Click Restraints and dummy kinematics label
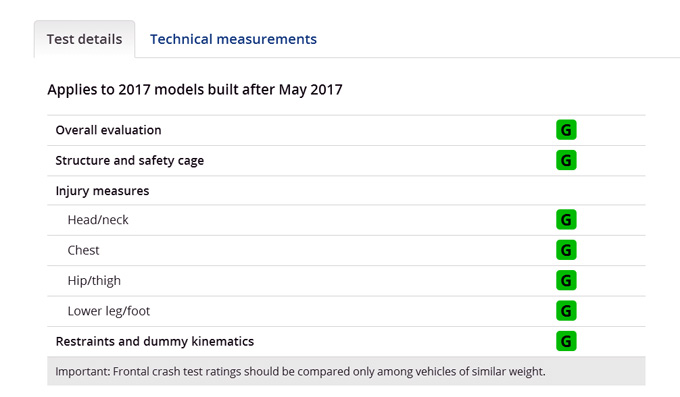The width and height of the screenshot is (680, 397). click(x=155, y=341)
